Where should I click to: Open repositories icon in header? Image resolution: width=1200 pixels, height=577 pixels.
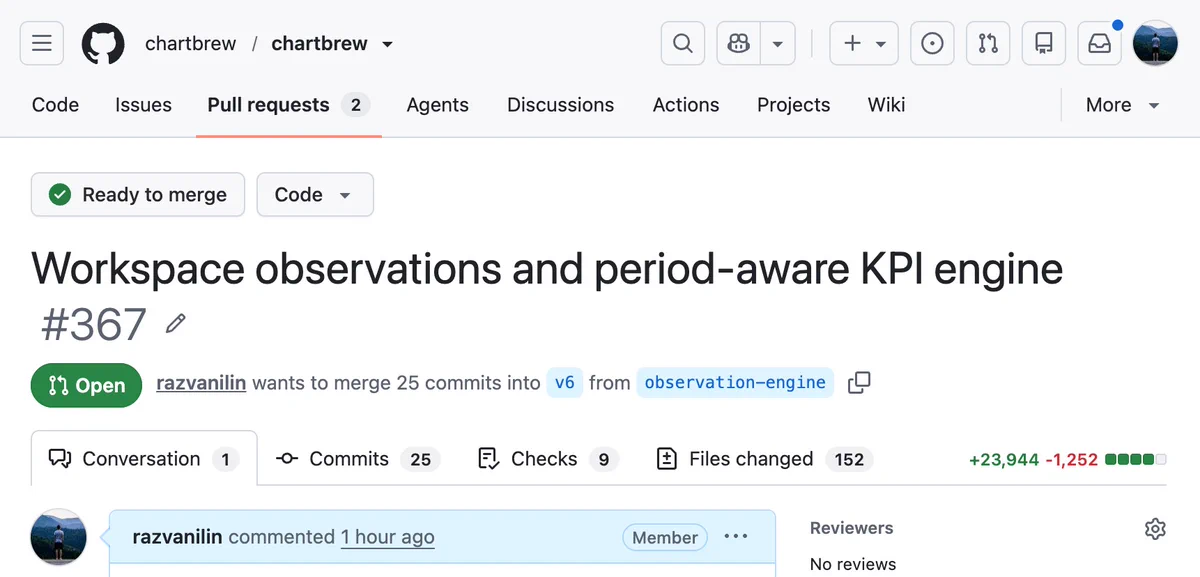tap(1044, 44)
